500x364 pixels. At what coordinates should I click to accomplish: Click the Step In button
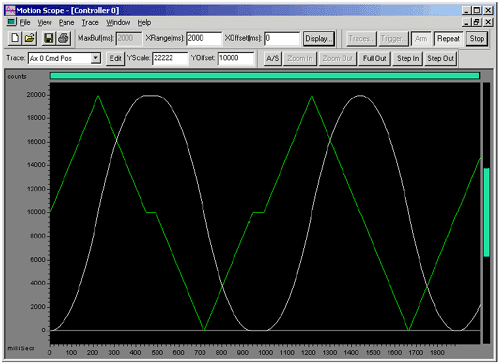(x=408, y=58)
